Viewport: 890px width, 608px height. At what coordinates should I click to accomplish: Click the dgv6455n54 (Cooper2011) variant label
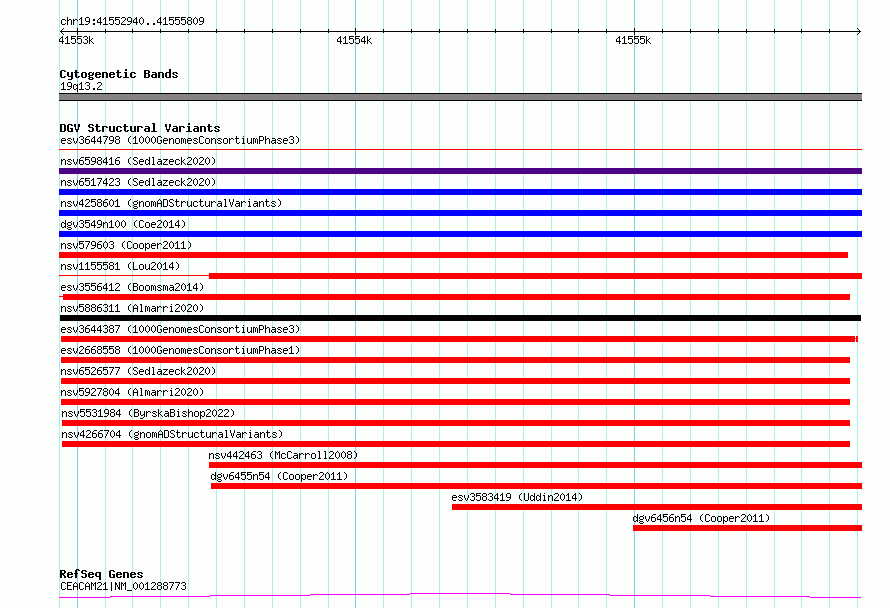(279, 476)
